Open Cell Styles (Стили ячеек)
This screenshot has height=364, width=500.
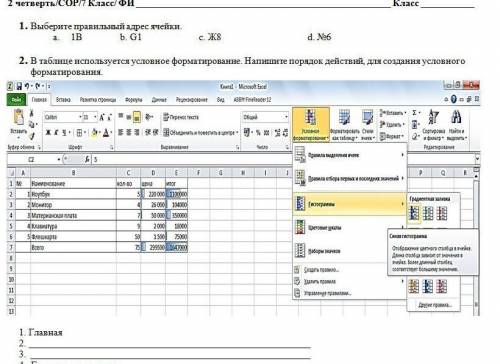pos(368,125)
